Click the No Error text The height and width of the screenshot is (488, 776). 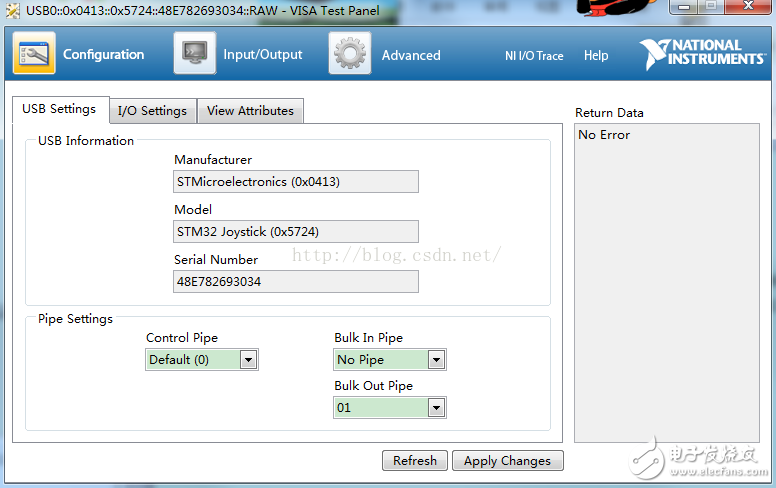click(x=604, y=135)
